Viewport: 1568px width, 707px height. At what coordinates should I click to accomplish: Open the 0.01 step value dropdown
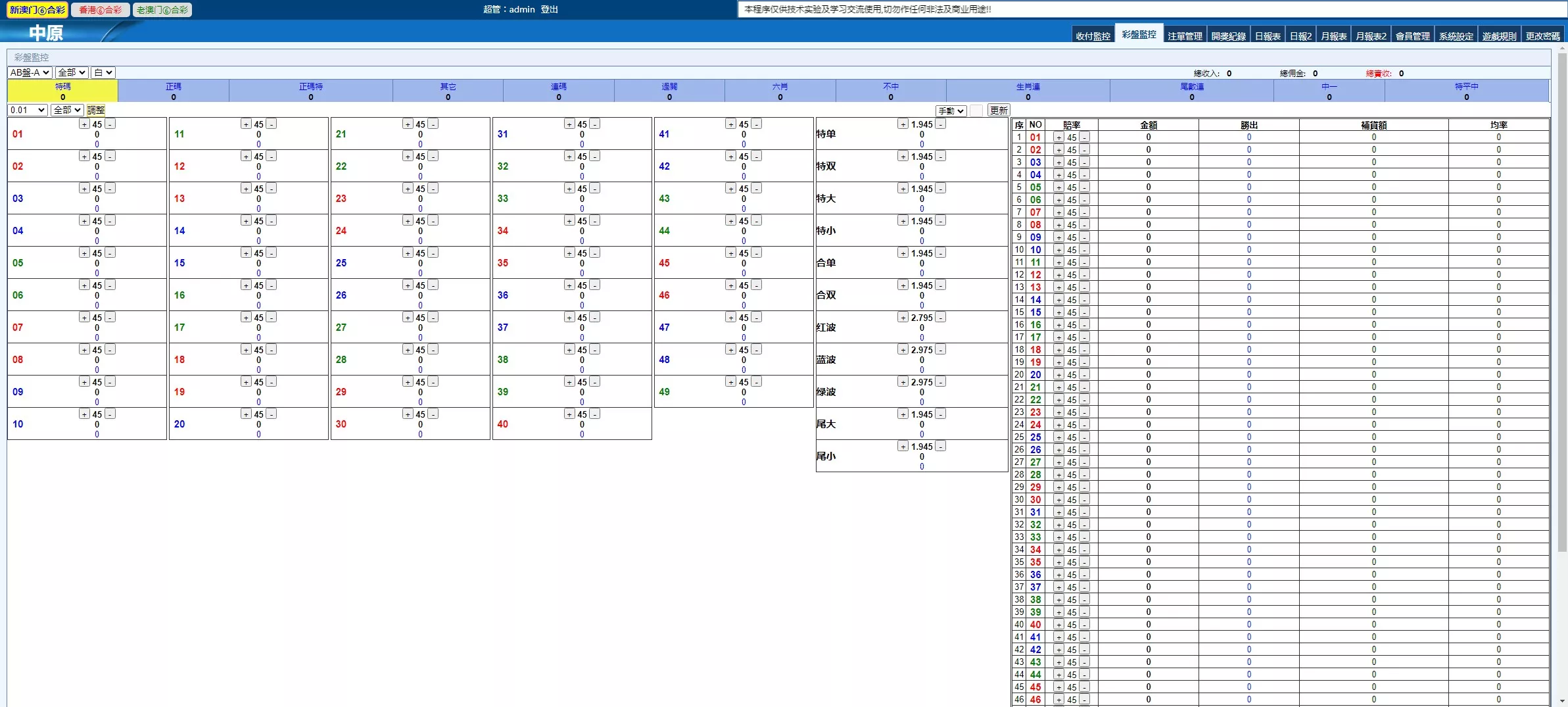pyautogui.click(x=28, y=110)
